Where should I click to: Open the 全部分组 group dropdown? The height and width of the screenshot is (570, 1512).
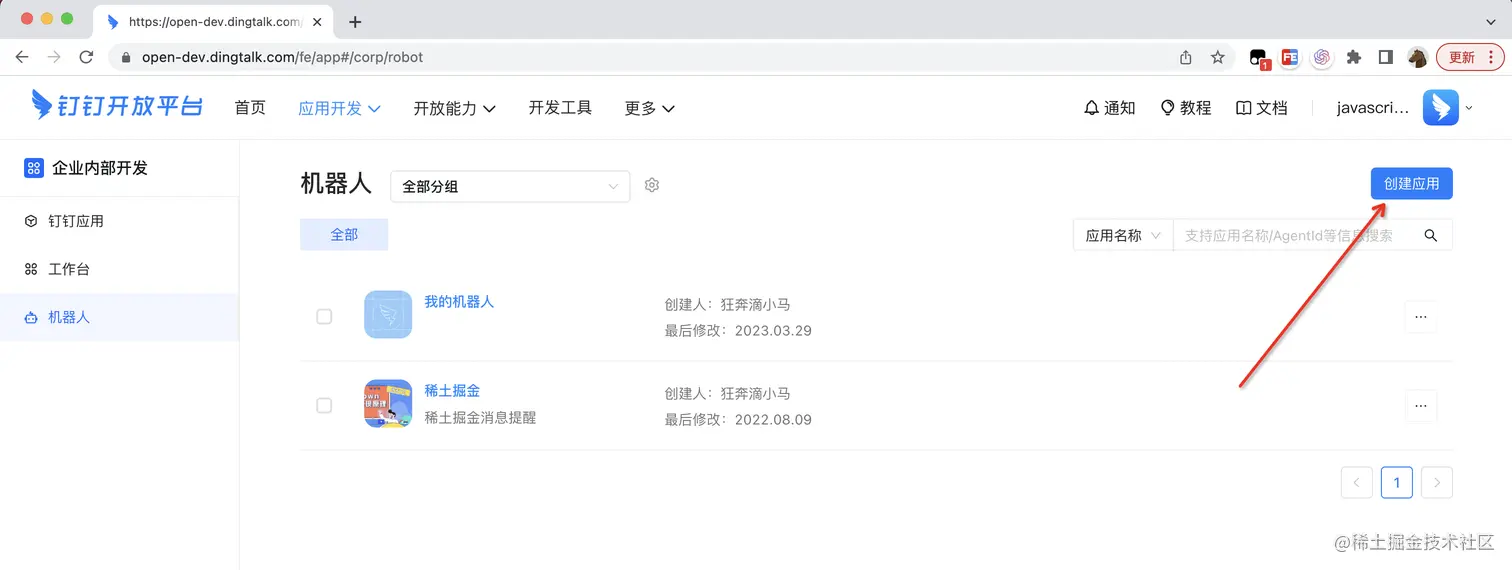[510, 186]
